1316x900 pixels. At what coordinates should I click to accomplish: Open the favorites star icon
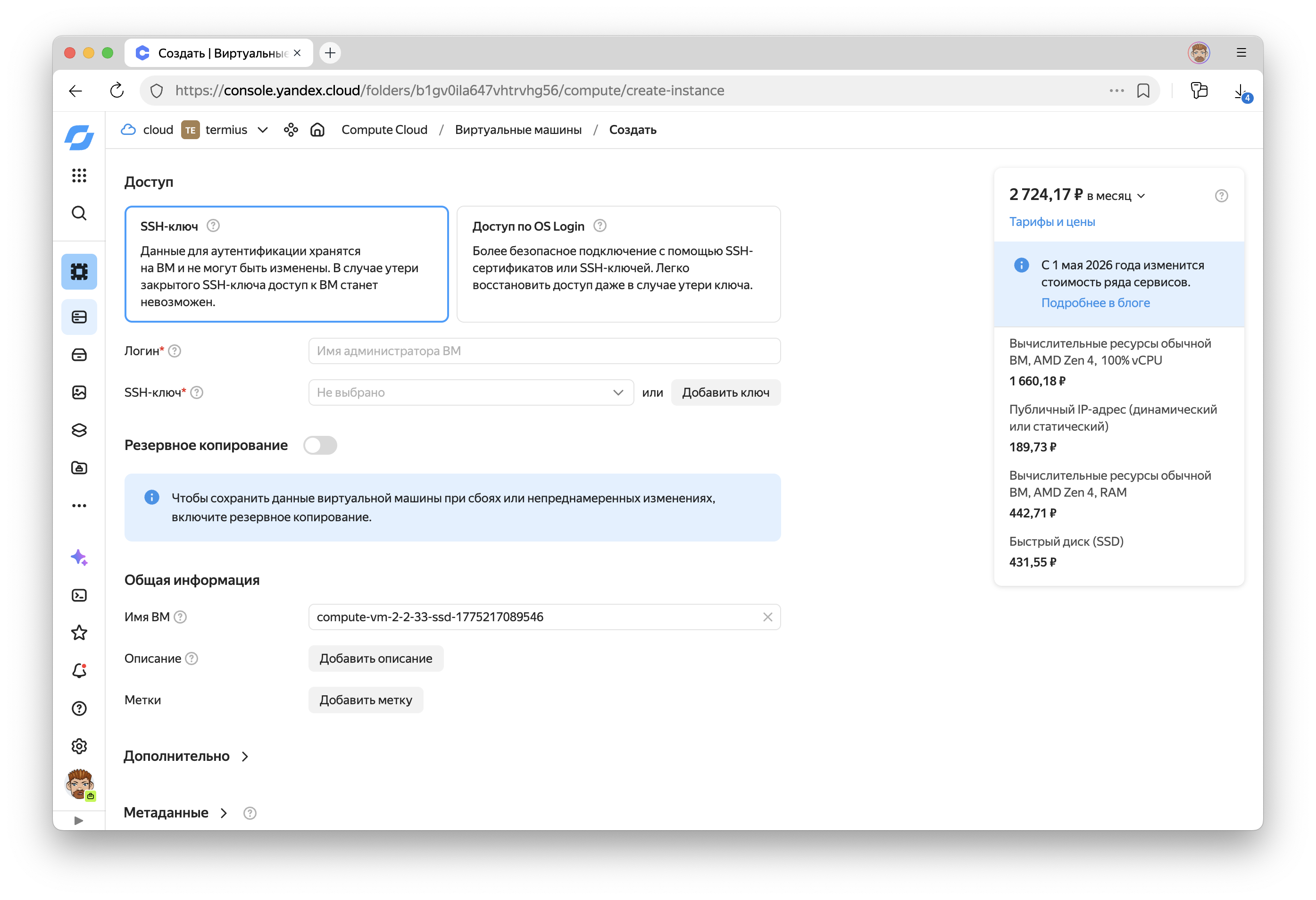(79, 633)
